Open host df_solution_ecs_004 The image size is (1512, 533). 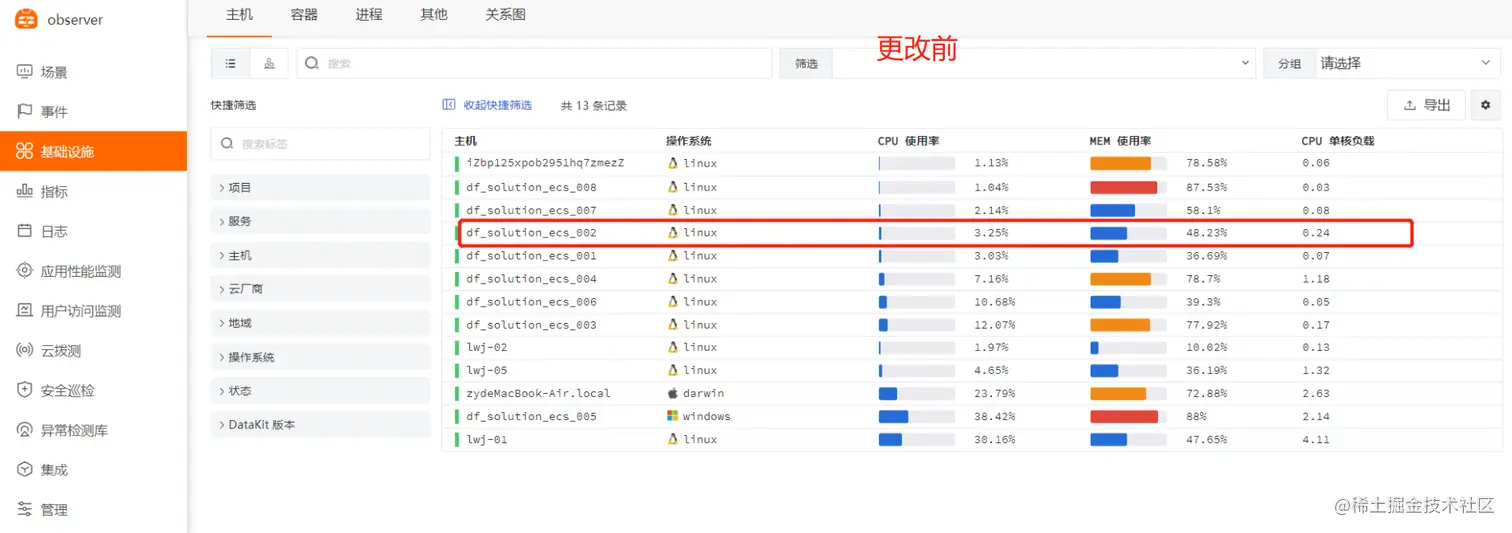[531, 279]
